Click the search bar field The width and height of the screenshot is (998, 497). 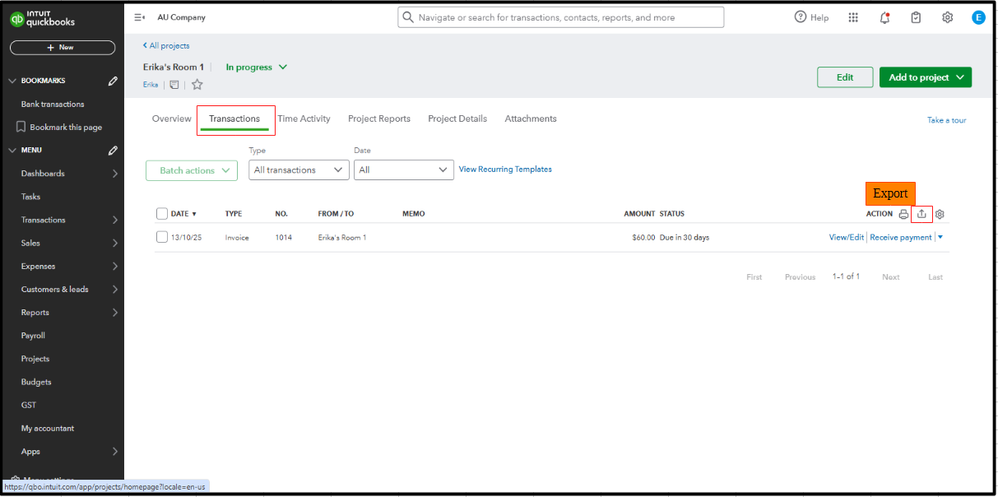[561, 18]
